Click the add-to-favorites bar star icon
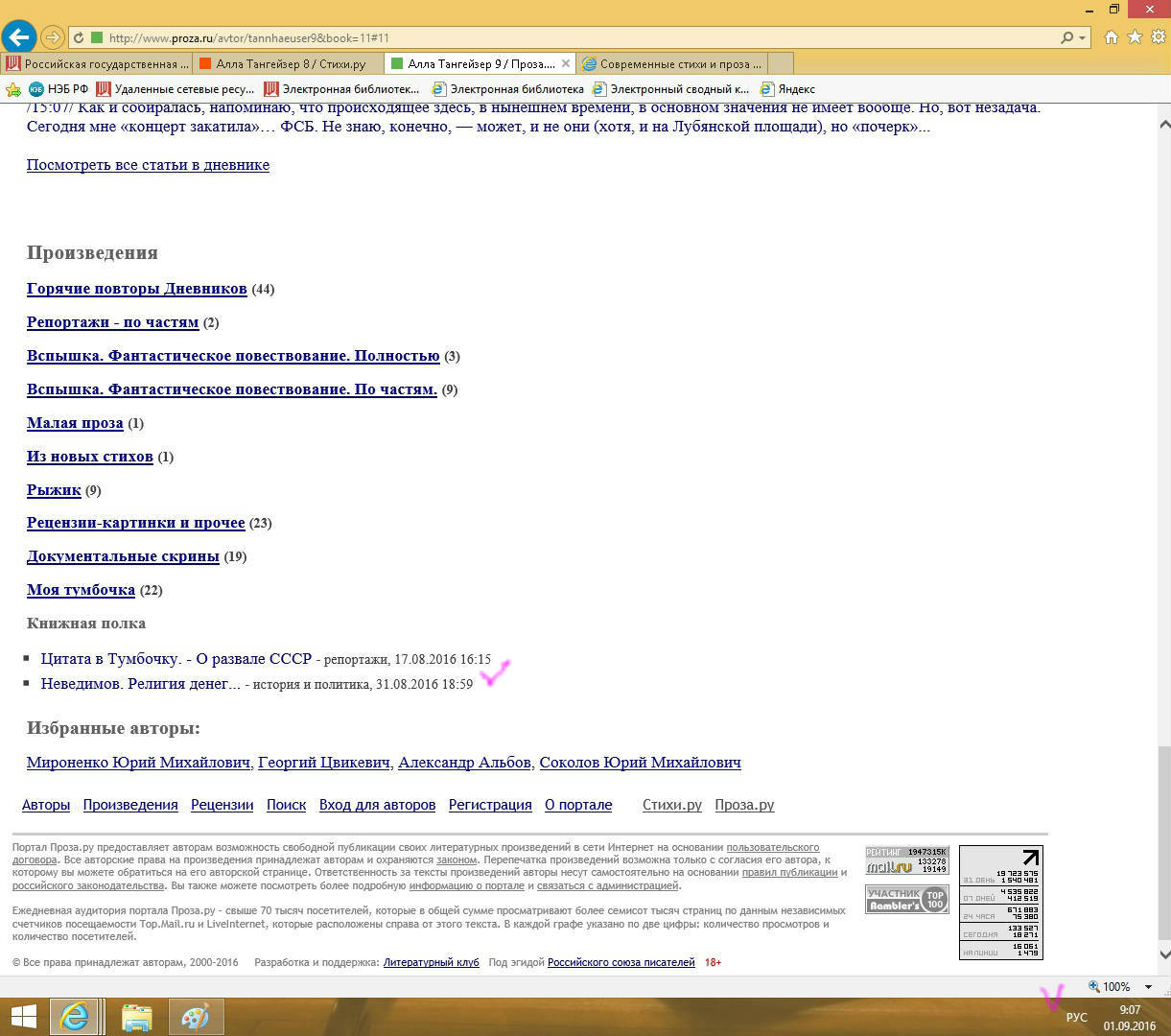 pyautogui.click(x=13, y=89)
